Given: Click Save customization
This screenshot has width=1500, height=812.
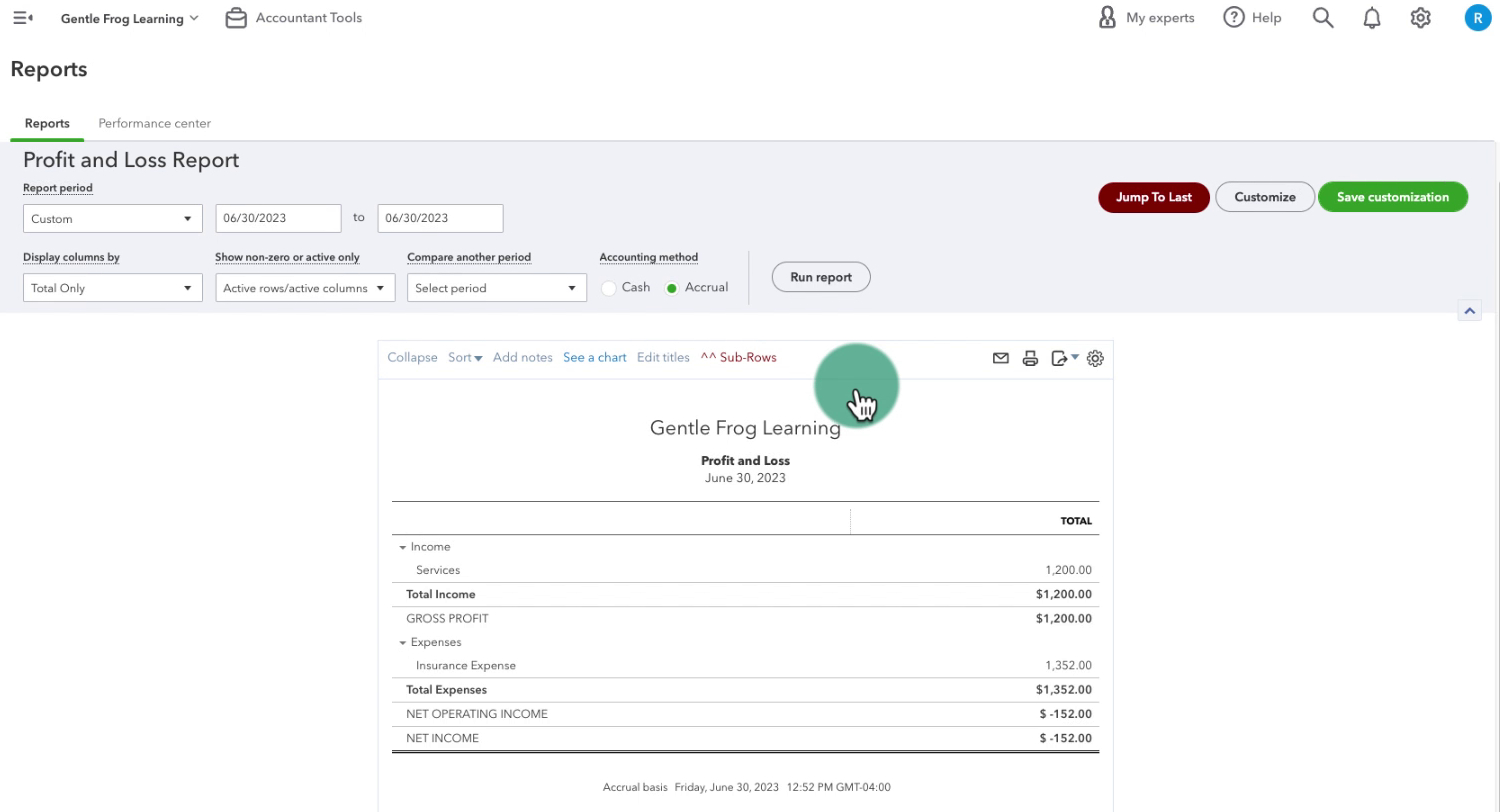Looking at the screenshot, I should (x=1393, y=197).
